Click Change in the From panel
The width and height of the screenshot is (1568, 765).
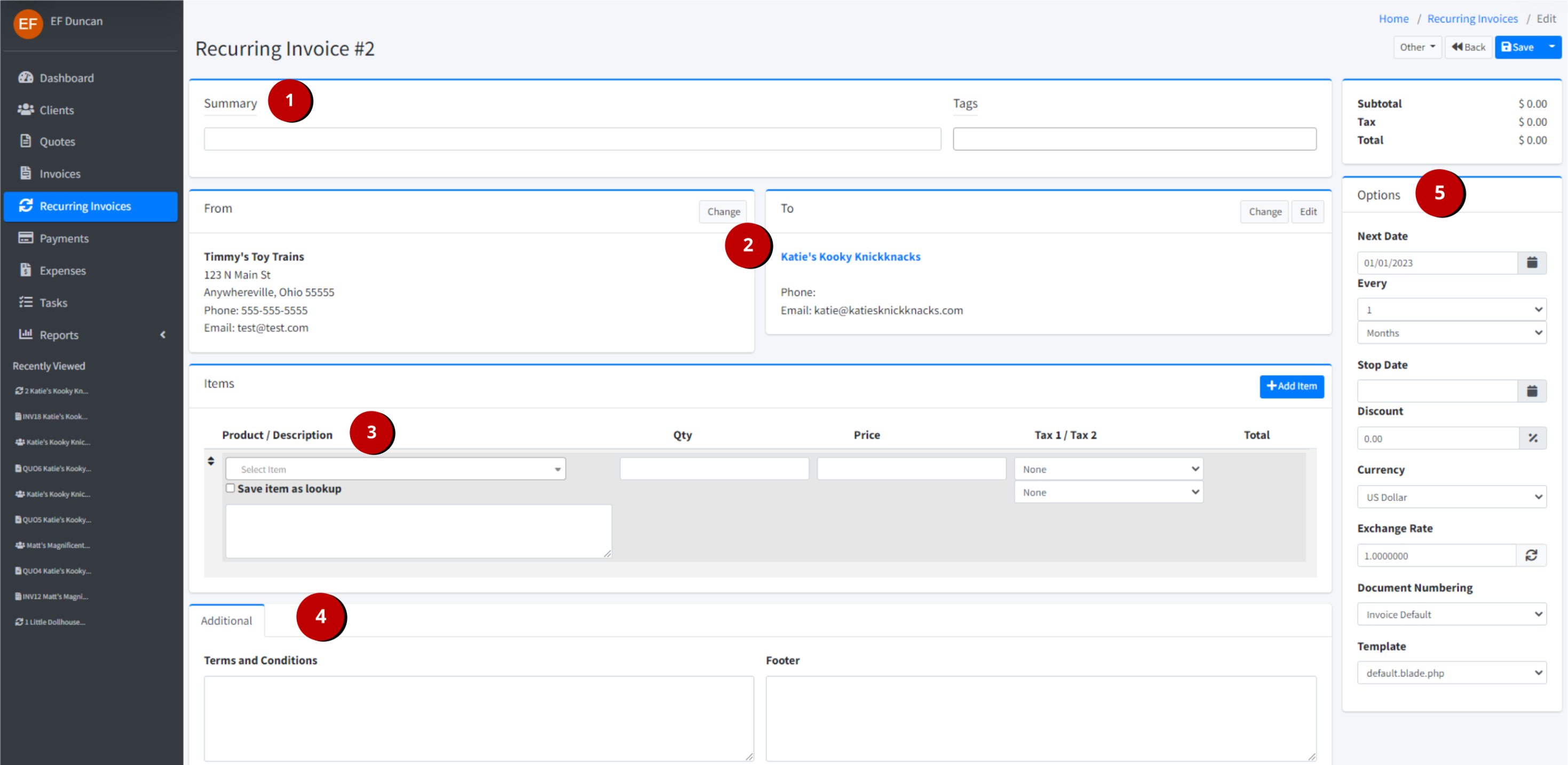[x=723, y=212]
